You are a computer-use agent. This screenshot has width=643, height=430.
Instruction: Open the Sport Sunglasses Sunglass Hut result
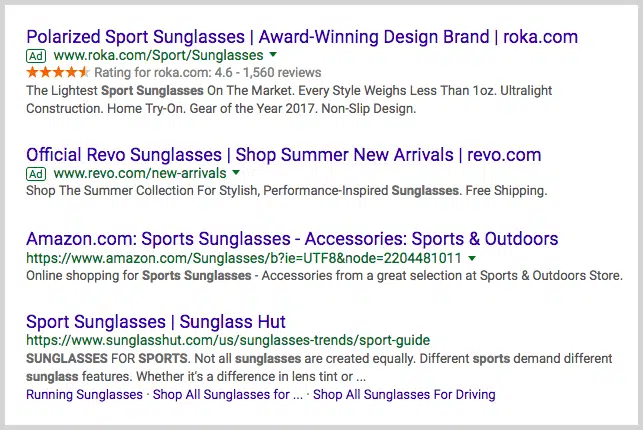click(156, 322)
